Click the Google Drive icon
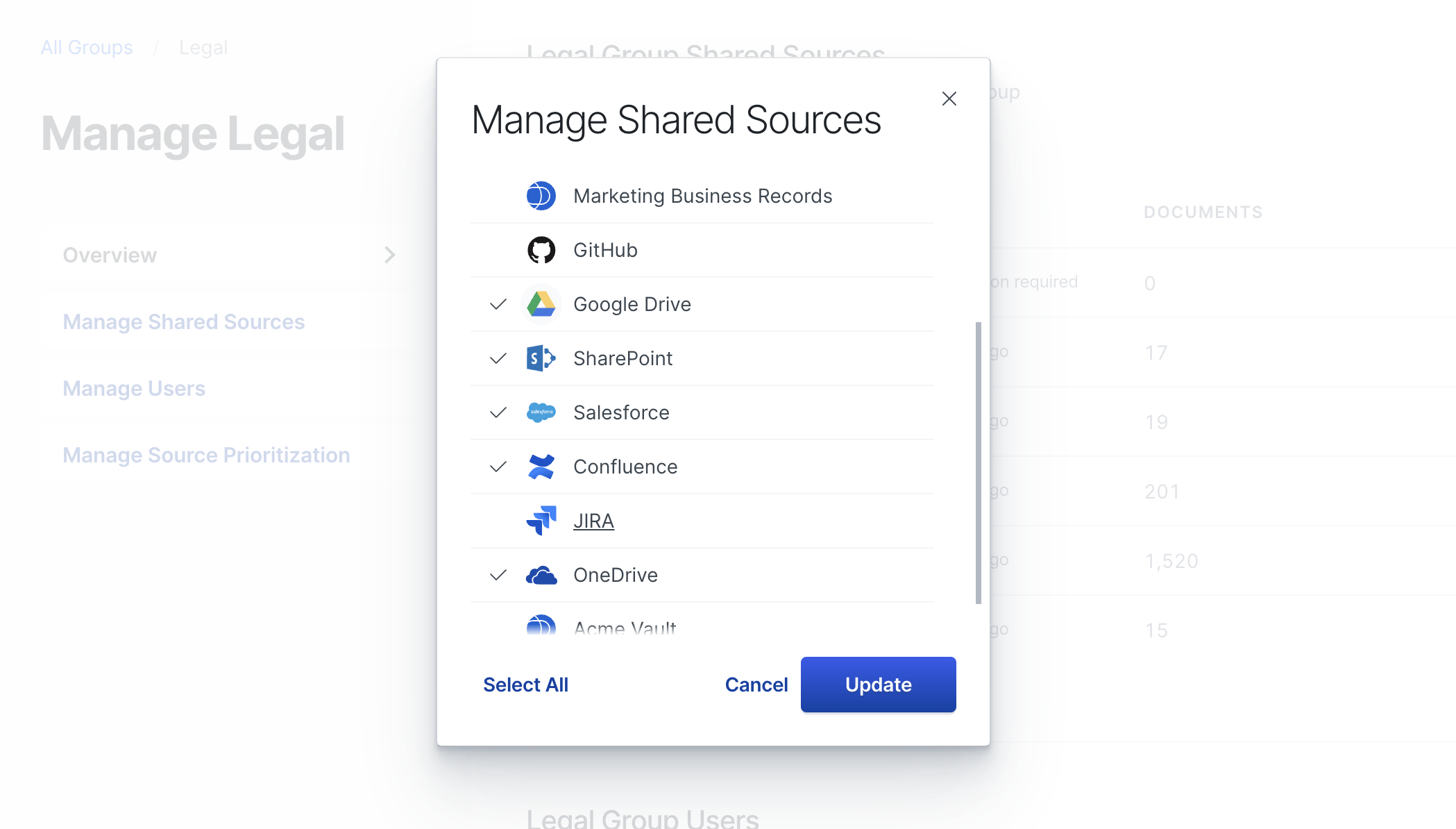This screenshot has width=1456, height=829. click(x=541, y=304)
